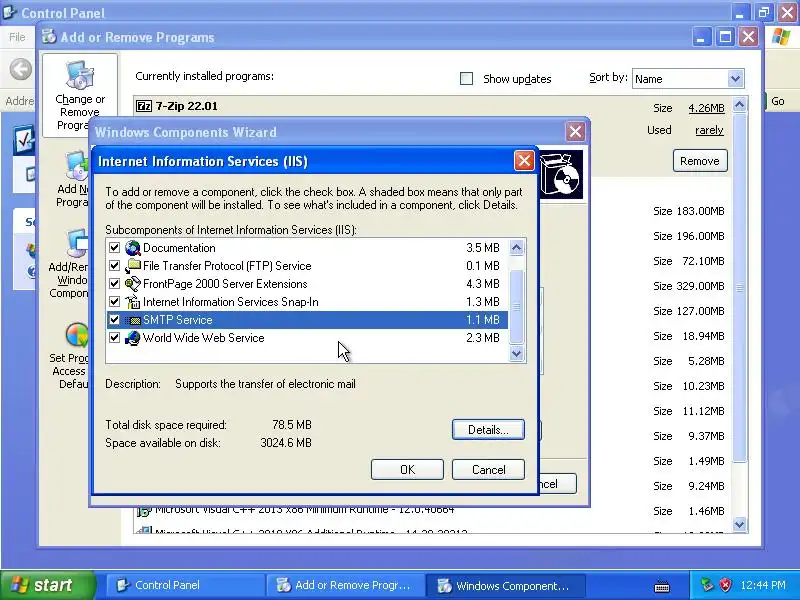The height and width of the screenshot is (600, 800).
Task: Select the Documentation row text
Action: click(x=179, y=248)
